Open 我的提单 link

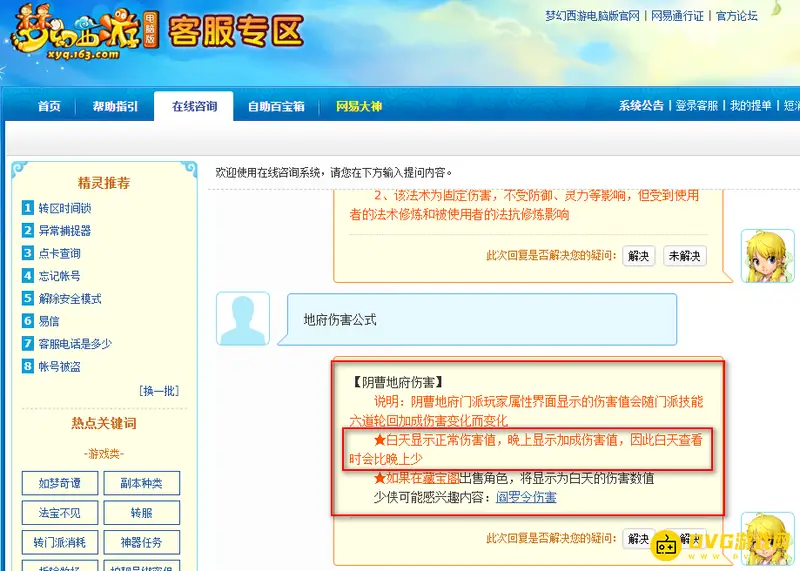[x=751, y=106]
